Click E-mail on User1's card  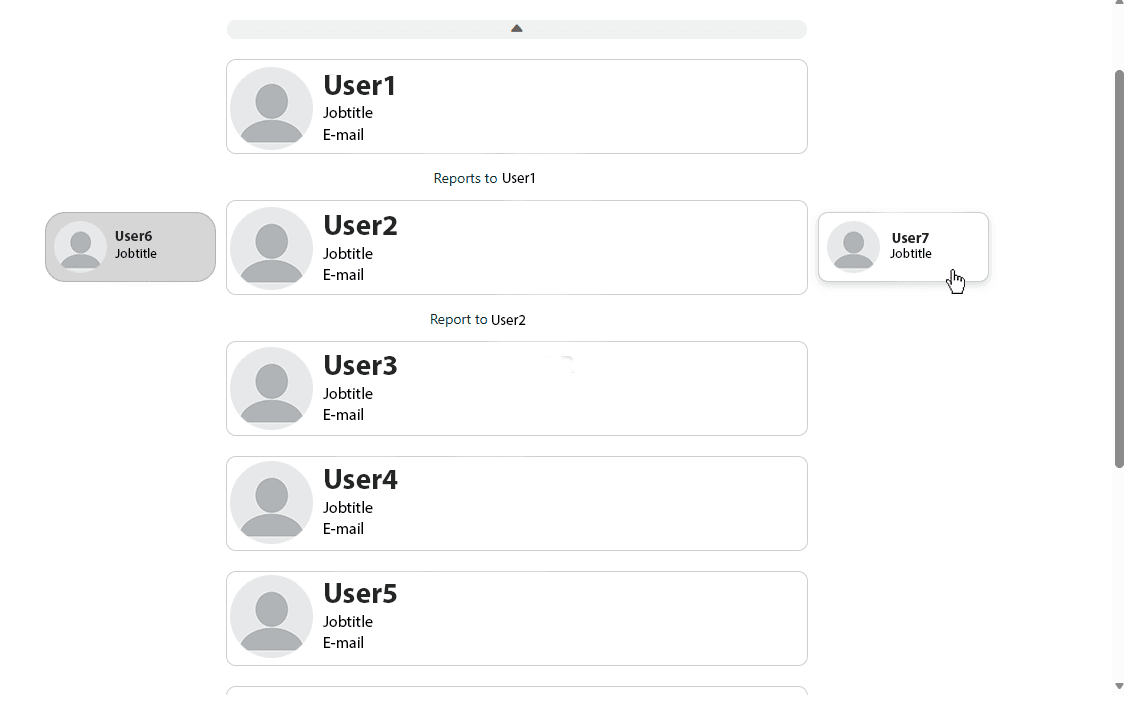tap(343, 134)
